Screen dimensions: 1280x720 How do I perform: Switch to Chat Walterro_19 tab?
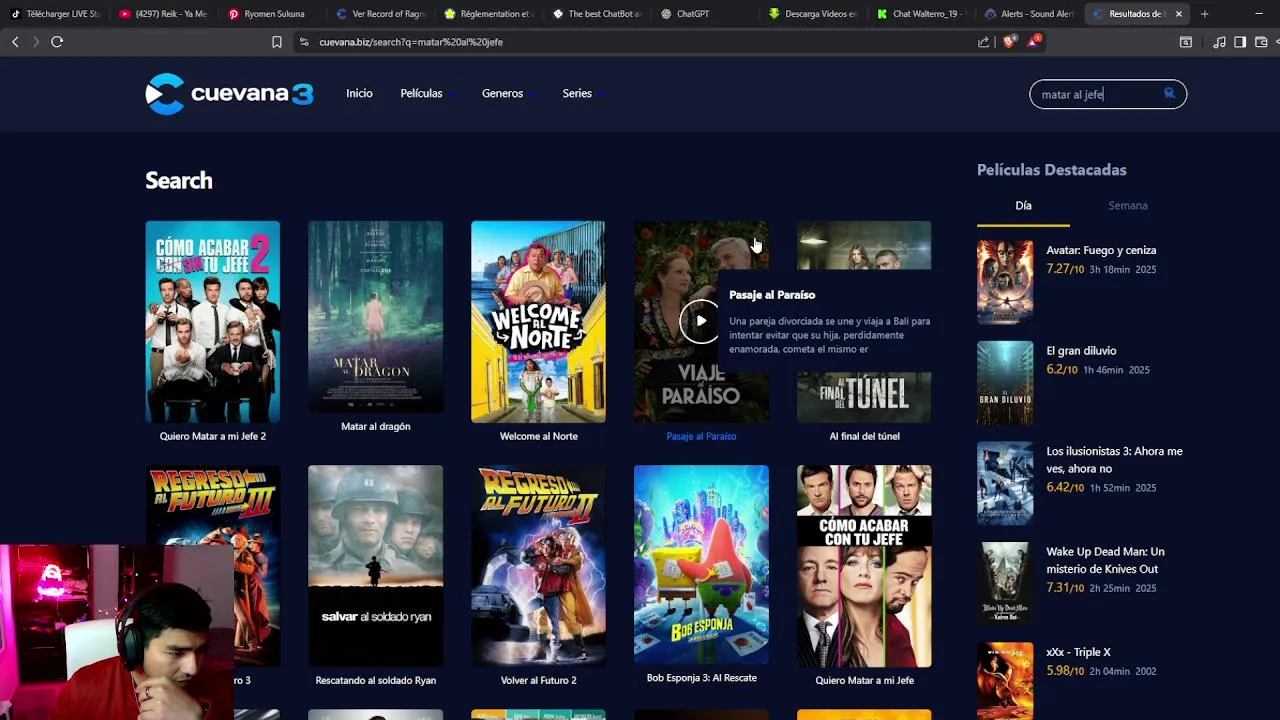coord(920,14)
